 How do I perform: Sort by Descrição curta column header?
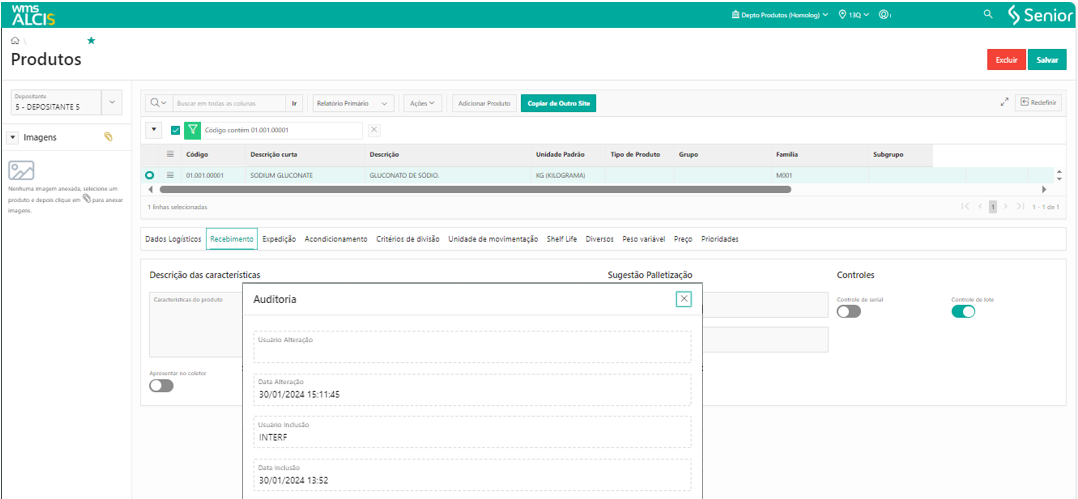(274, 155)
